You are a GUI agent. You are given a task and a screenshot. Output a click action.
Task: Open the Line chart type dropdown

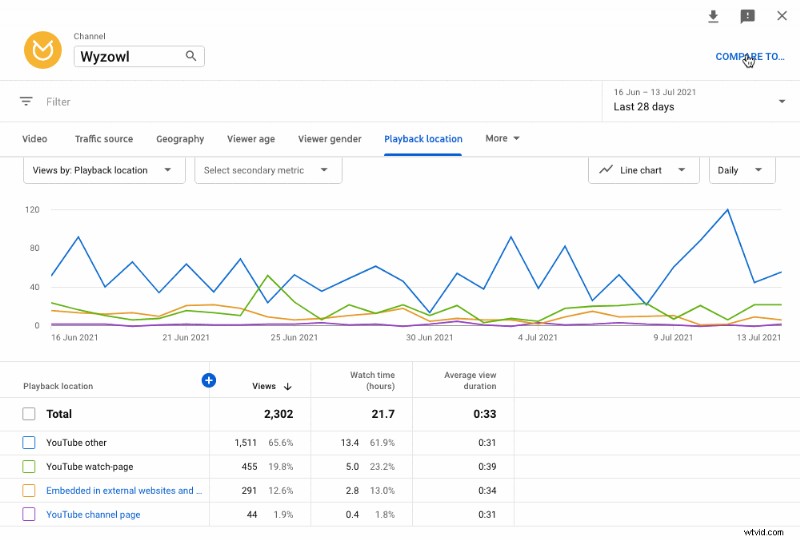(x=643, y=170)
